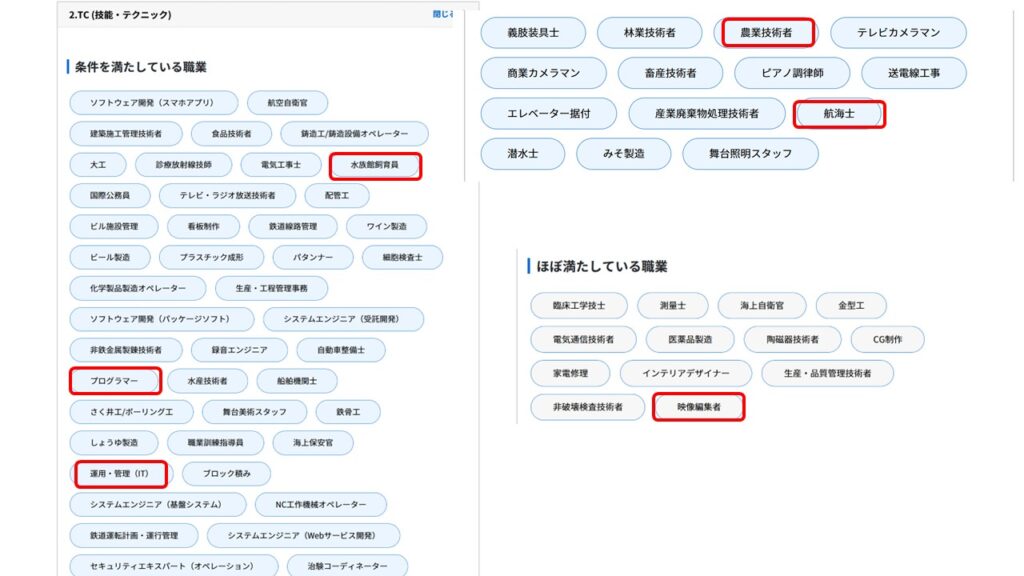Image resolution: width=1024 pixels, height=576 pixels.
Task: Choose the テレビカメラマン occupation tag
Action: [898, 33]
